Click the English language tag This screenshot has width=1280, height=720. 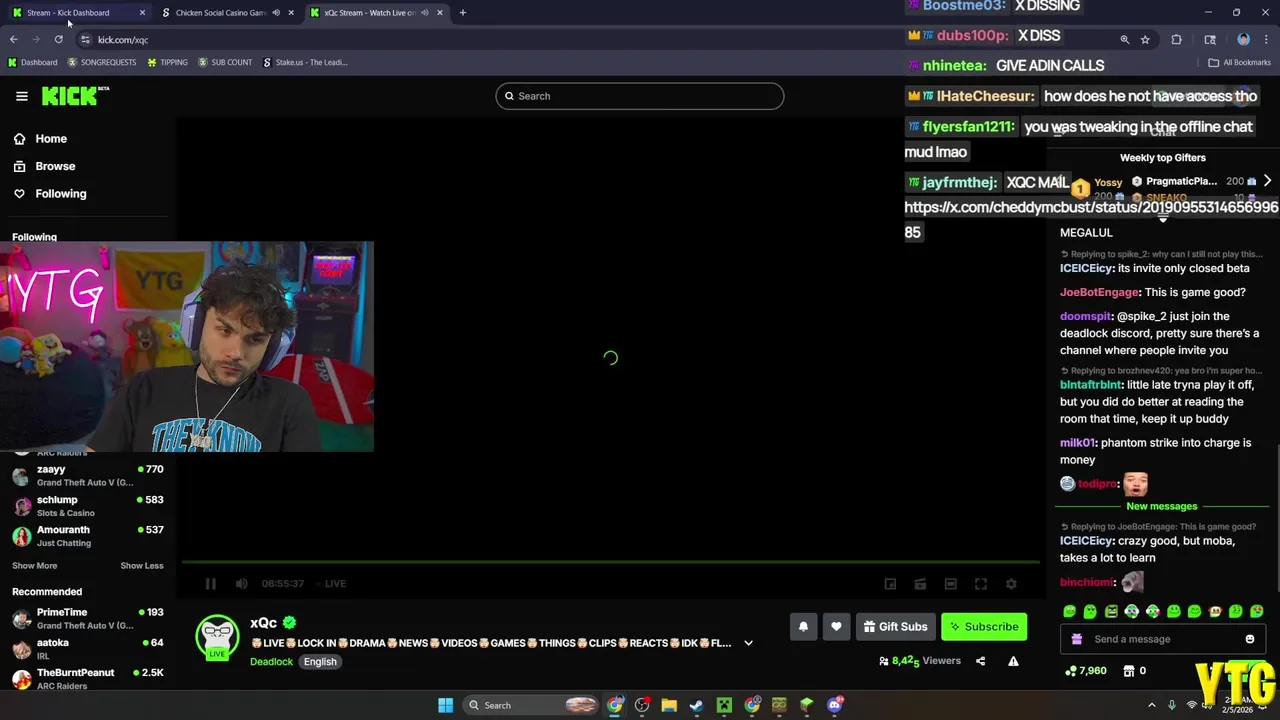[320, 662]
